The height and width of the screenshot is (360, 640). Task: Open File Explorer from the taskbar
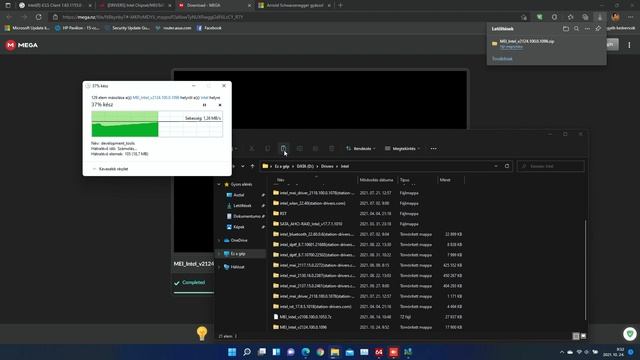pyautogui.click(x=335, y=352)
